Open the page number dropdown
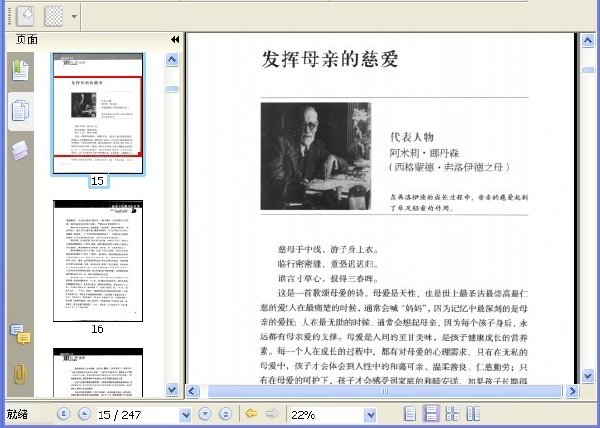The image size is (600, 428). (185, 415)
